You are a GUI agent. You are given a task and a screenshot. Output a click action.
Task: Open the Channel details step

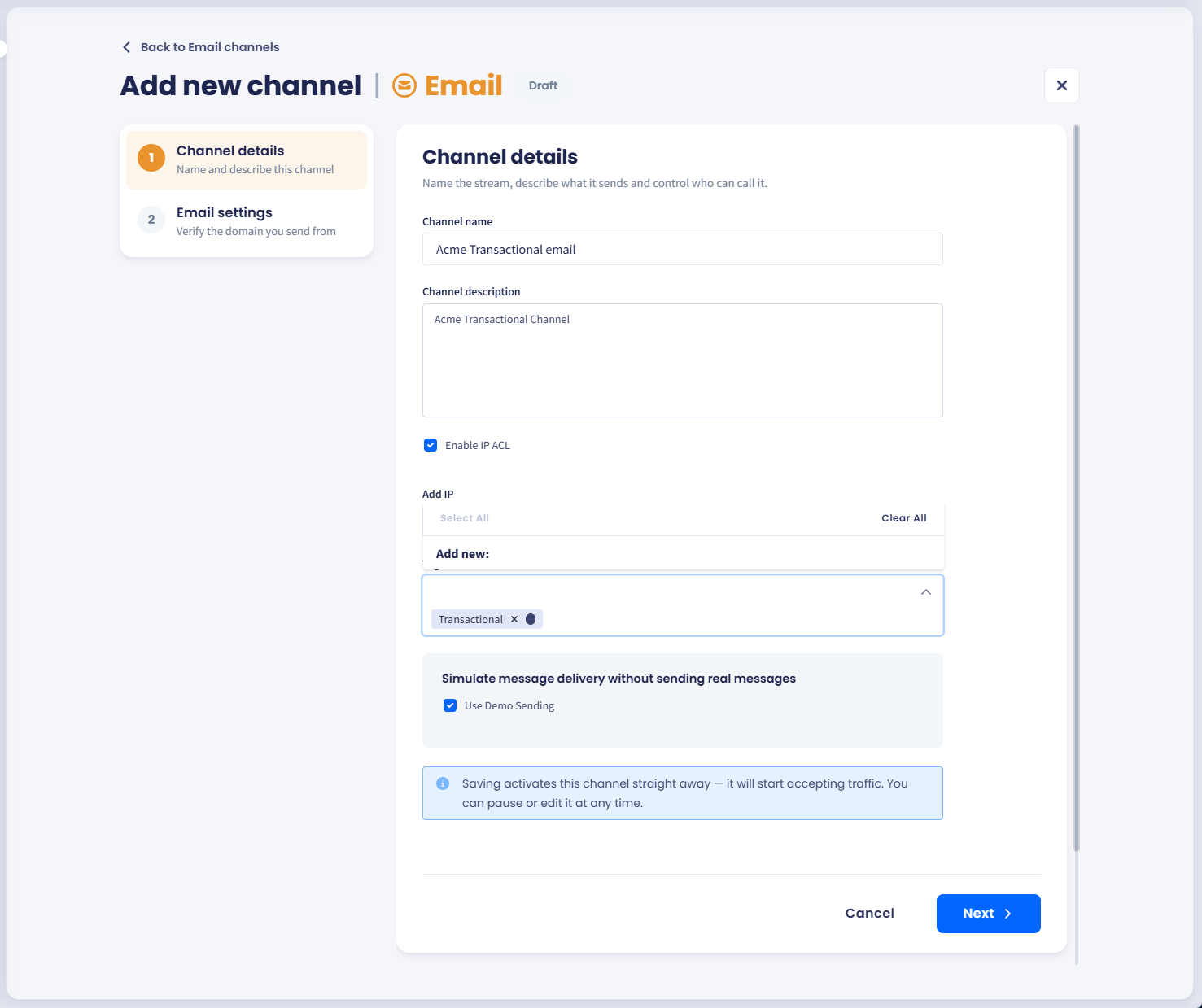click(247, 159)
